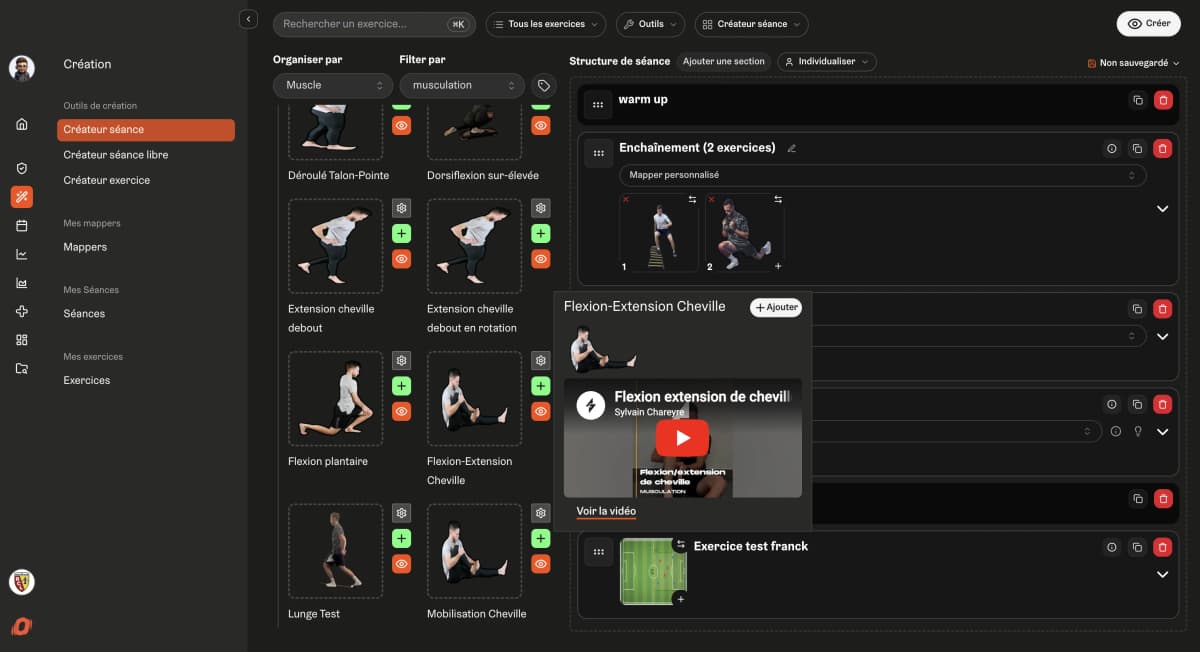Open Créateur séance libre in sidebar
Viewport: 1200px width, 652px height.
click(116, 155)
